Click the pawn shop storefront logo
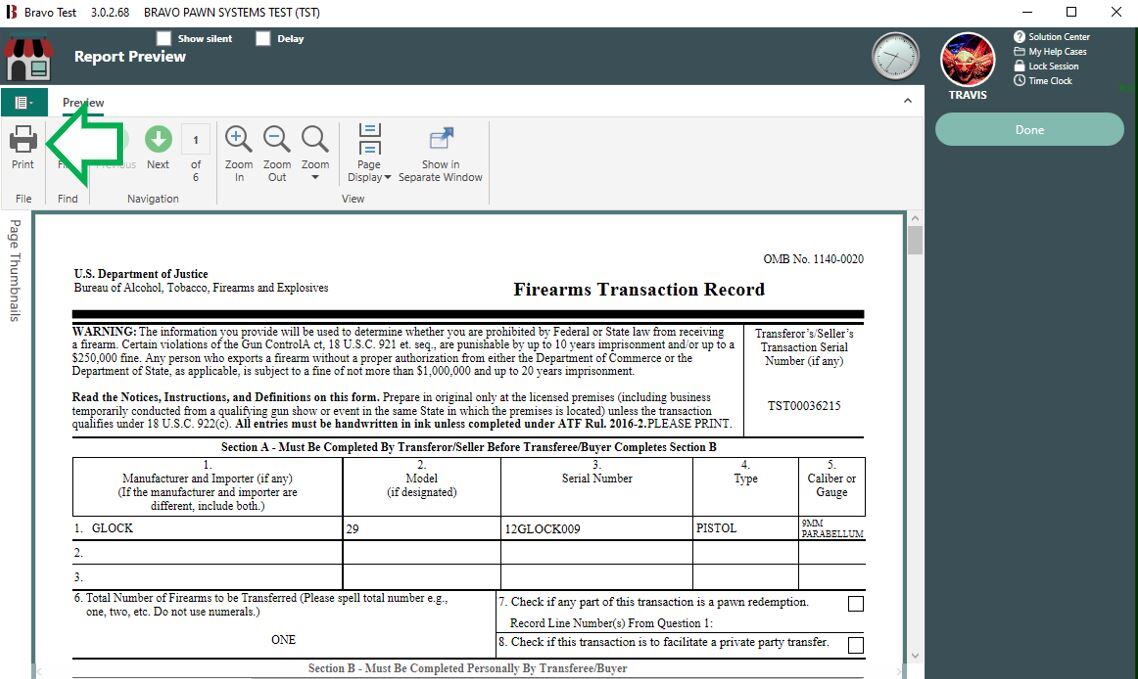 pos(29,58)
